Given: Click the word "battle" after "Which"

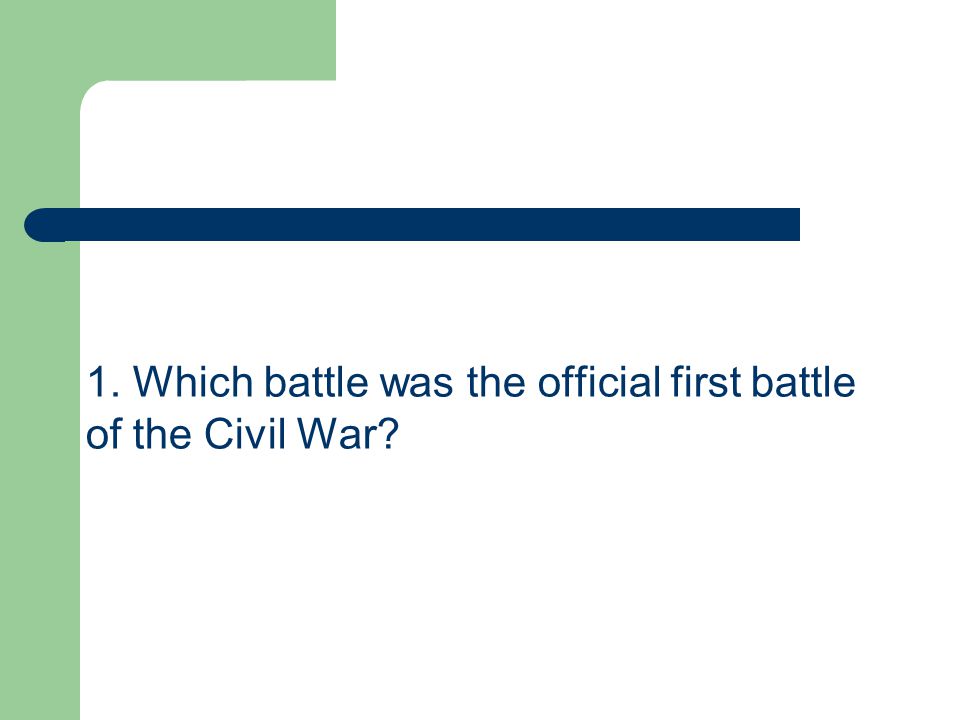Looking at the screenshot, I should [x=317, y=382].
